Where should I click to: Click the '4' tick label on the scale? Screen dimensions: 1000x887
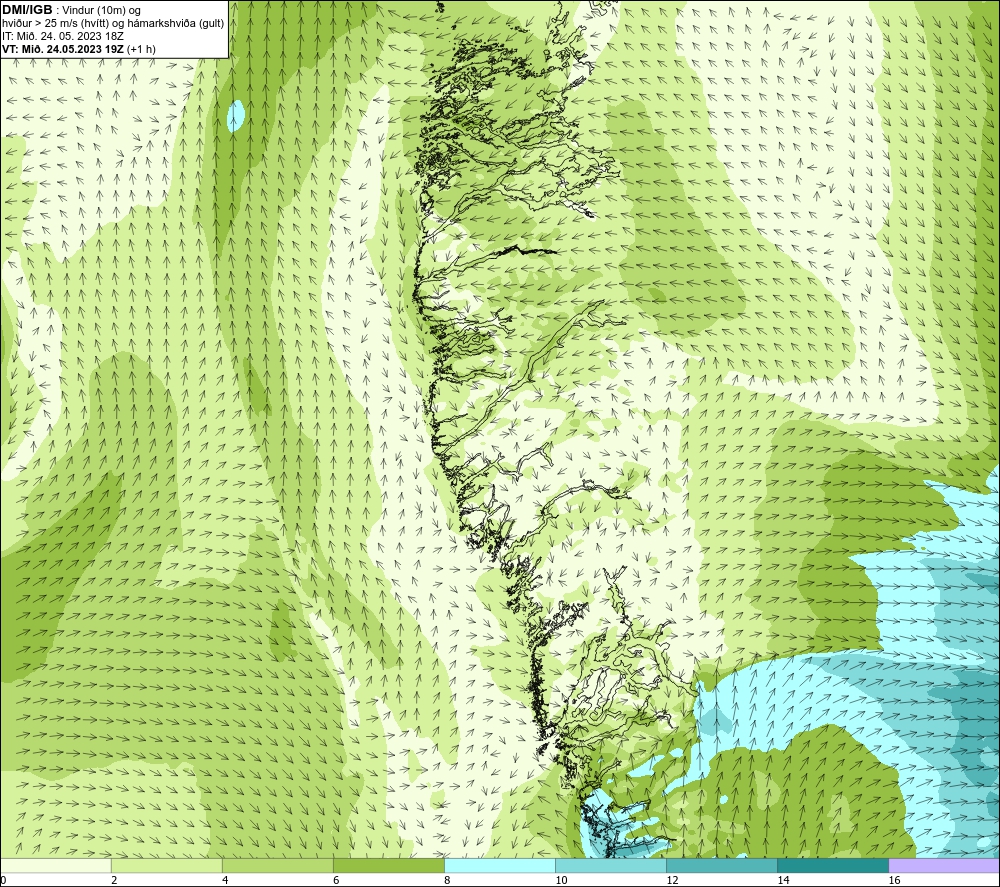point(225,881)
